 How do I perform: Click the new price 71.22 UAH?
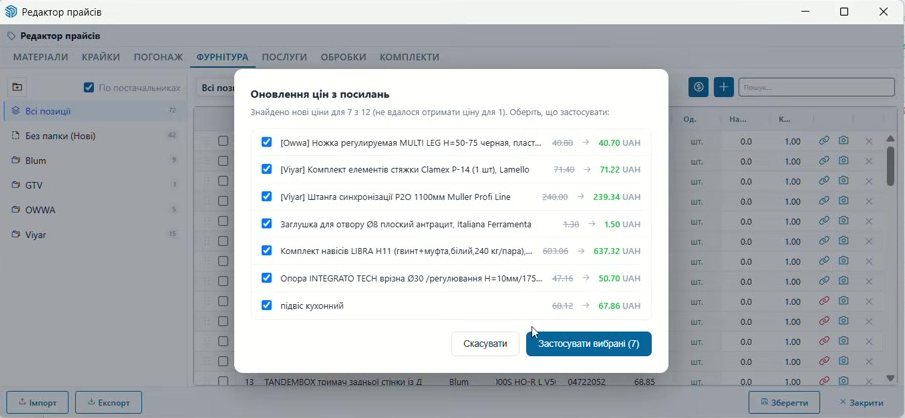tap(619, 169)
